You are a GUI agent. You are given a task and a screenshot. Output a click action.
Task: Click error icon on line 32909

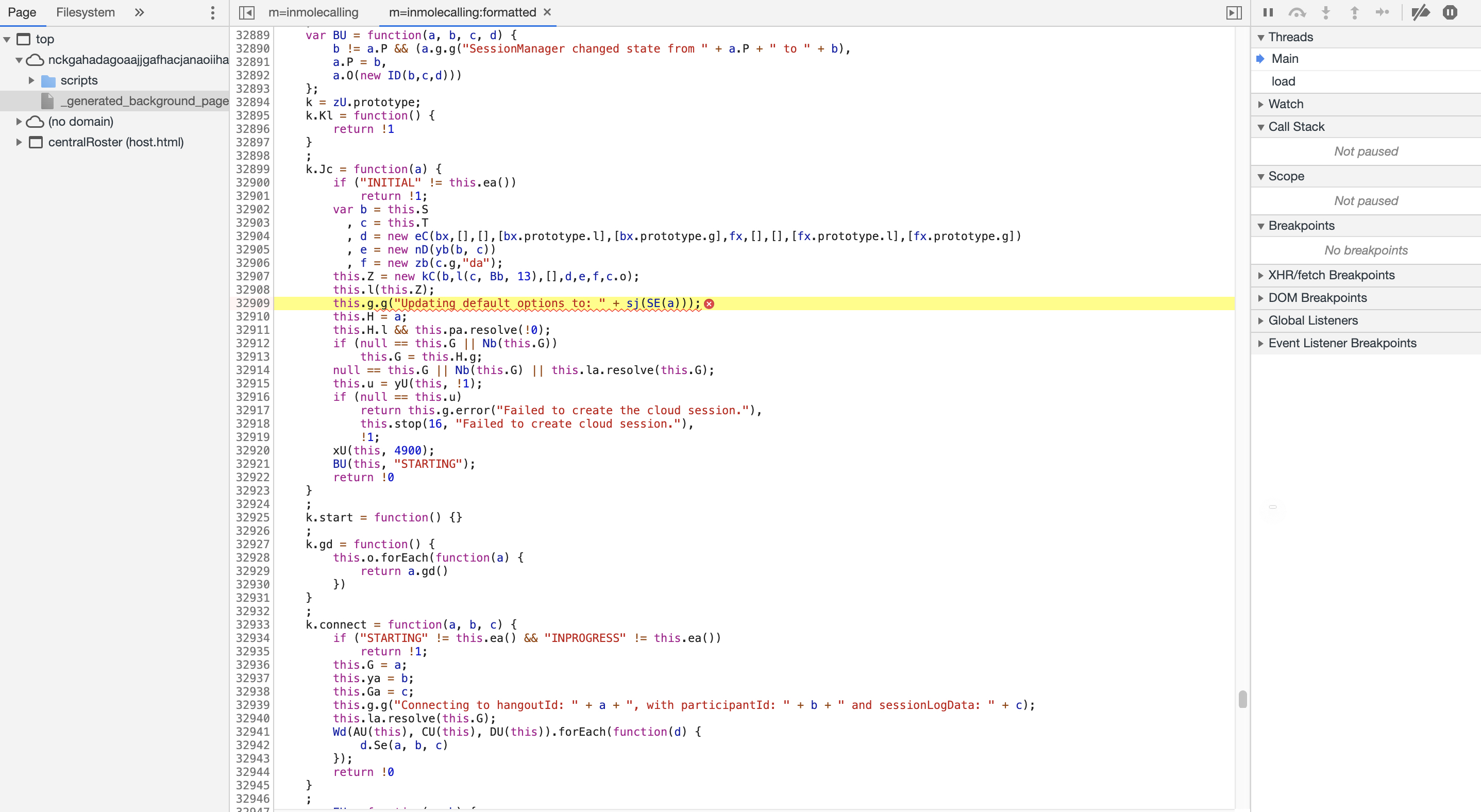tap(709, 303)
